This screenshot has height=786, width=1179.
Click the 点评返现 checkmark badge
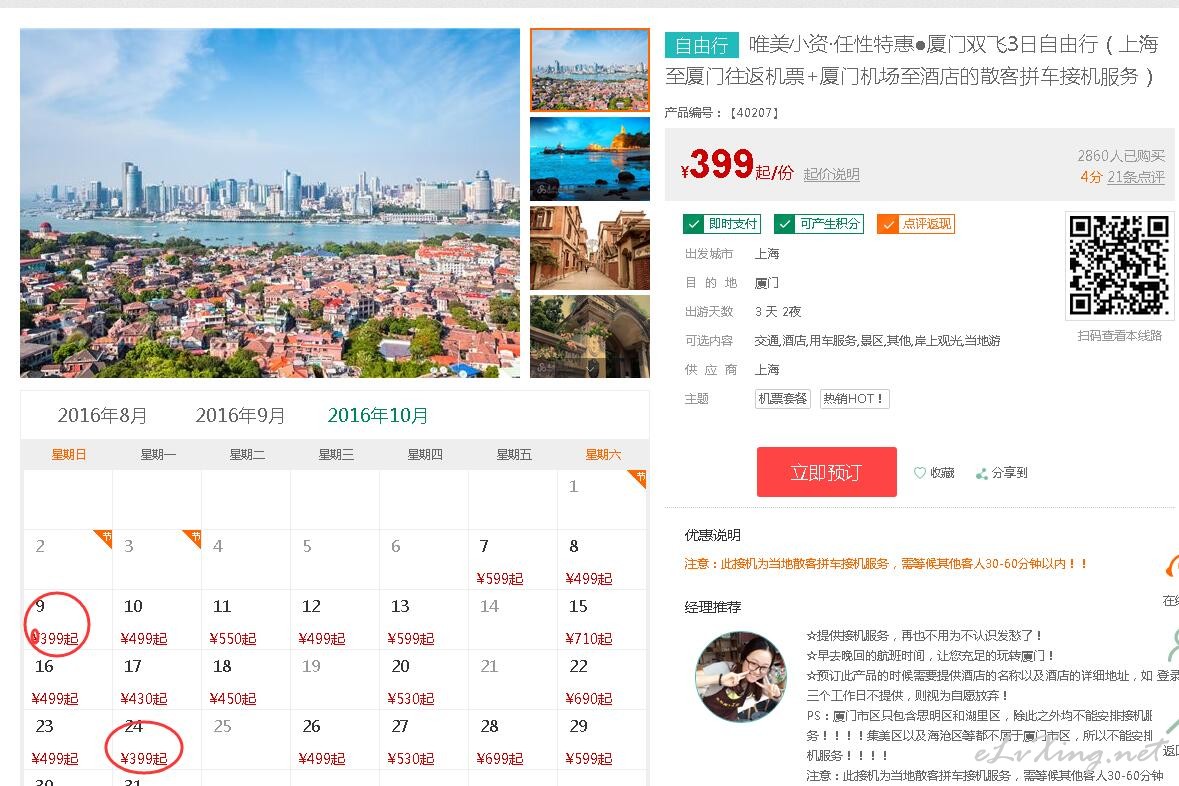coord(916,223)
